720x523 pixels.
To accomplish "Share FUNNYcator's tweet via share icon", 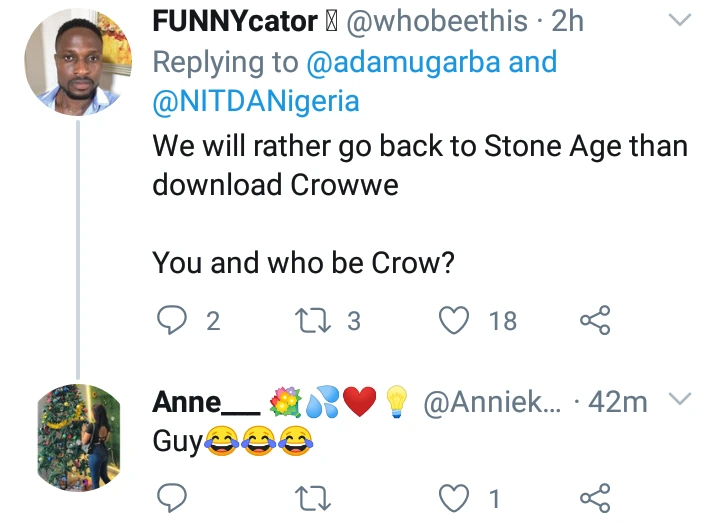I will coord(594,320).
